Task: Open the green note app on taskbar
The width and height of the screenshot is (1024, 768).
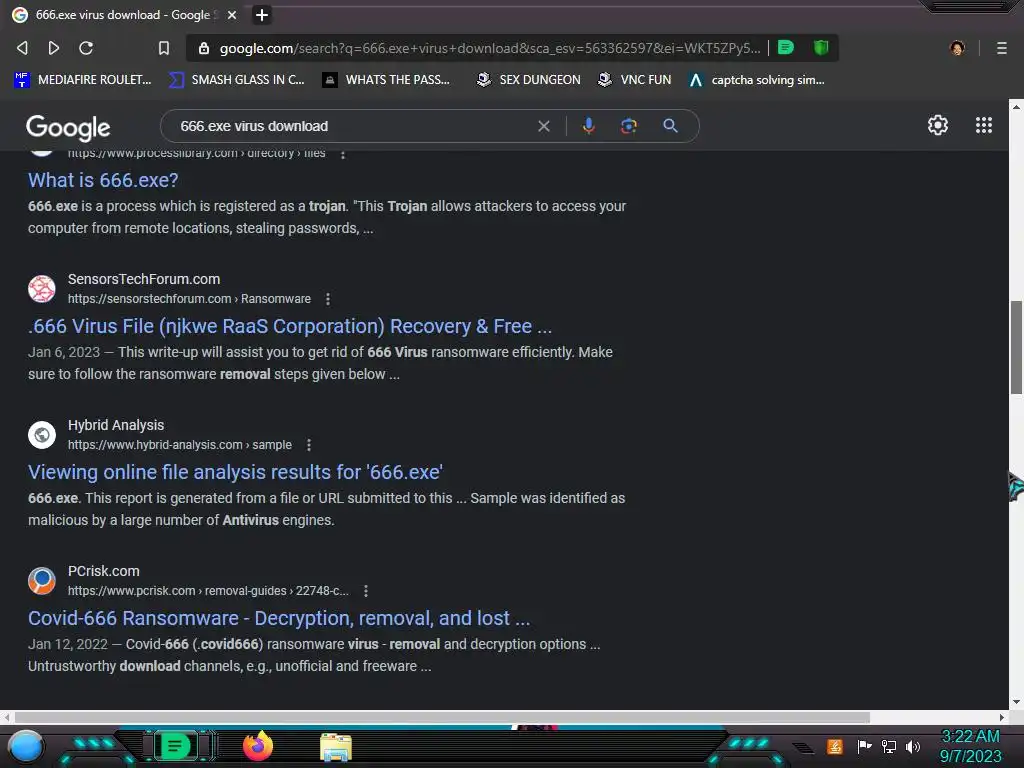Action: [x=175, y=746]
